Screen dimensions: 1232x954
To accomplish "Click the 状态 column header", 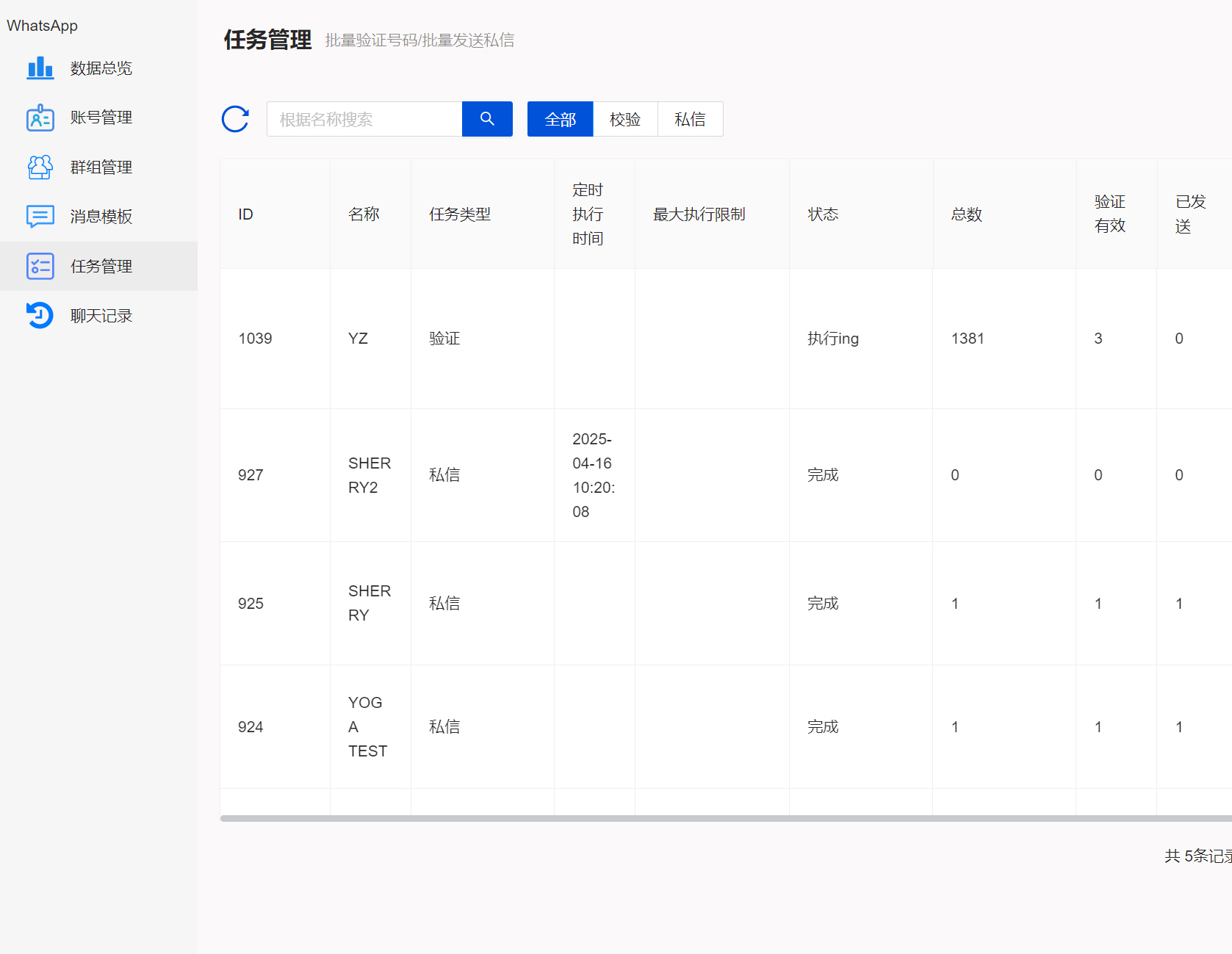I will coord(823,214).
